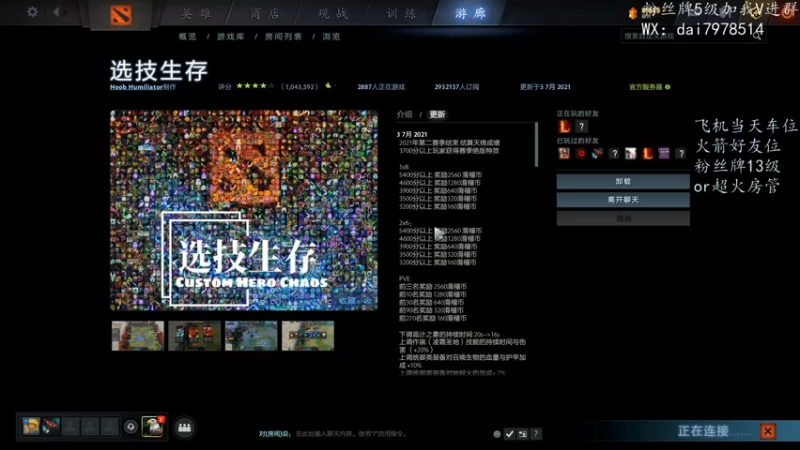Click the last question-mark avatar under 已玩过的好友
This screenshot has width=800, height=450.
pyautogui.click(x=681, y=153)
